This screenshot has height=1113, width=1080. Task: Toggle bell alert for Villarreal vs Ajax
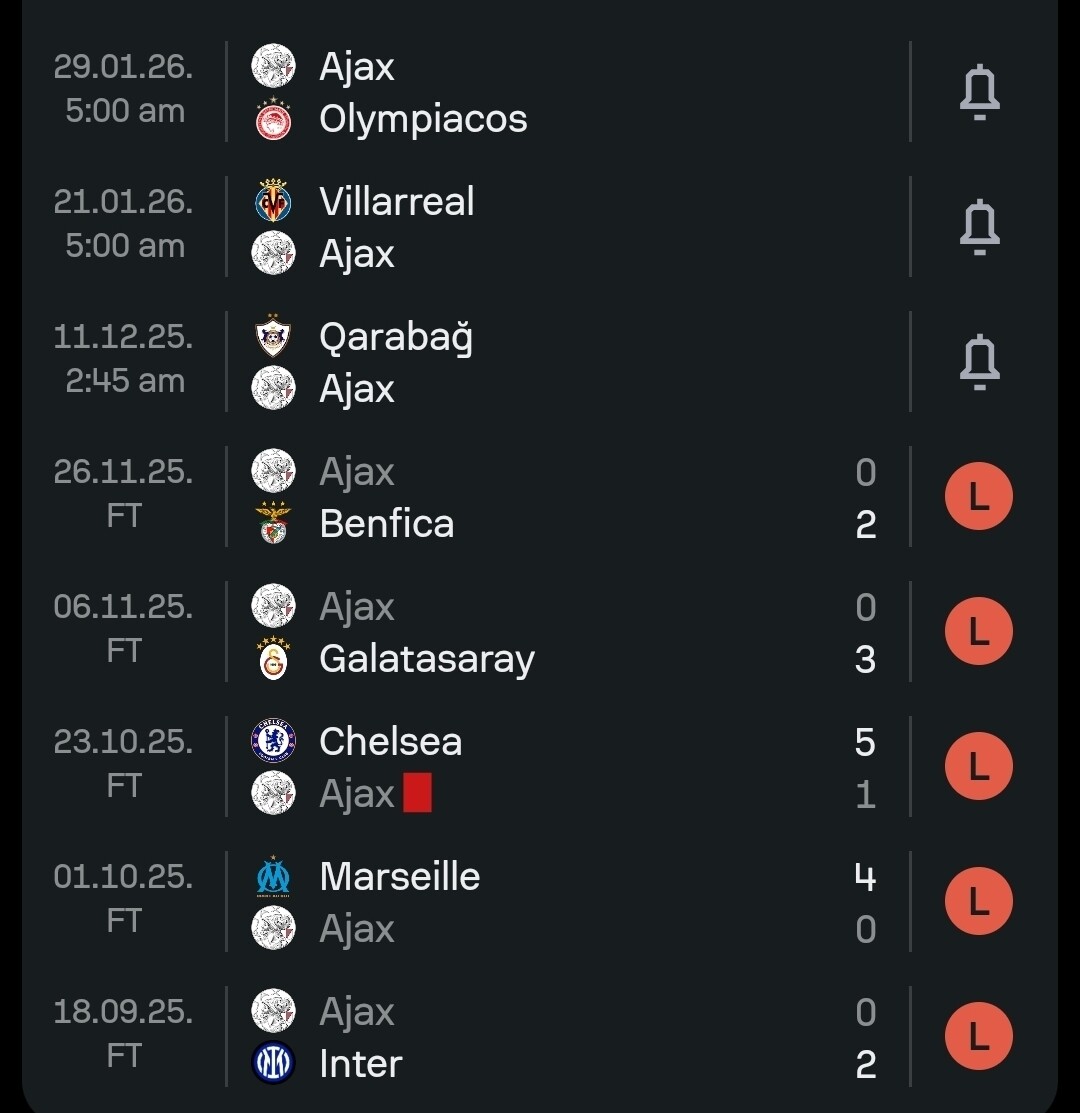click(x=979, y=227)
